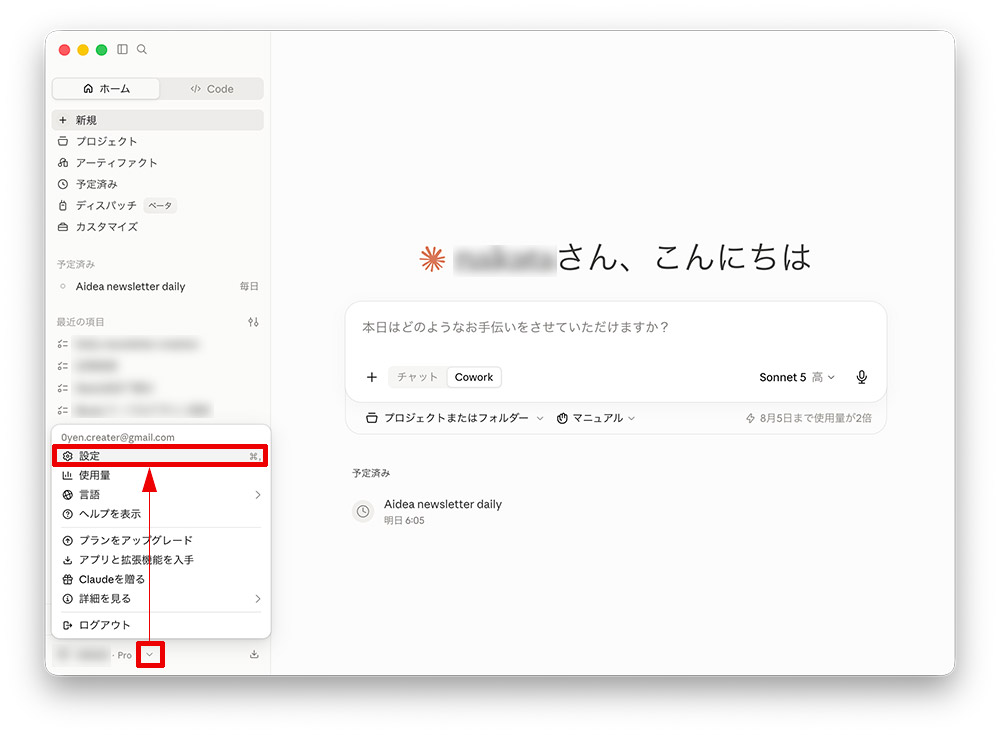Open プロジェクトまたはフォルダー dropdown
This screenshot has width=1000, height=735.
coord(455,418)
